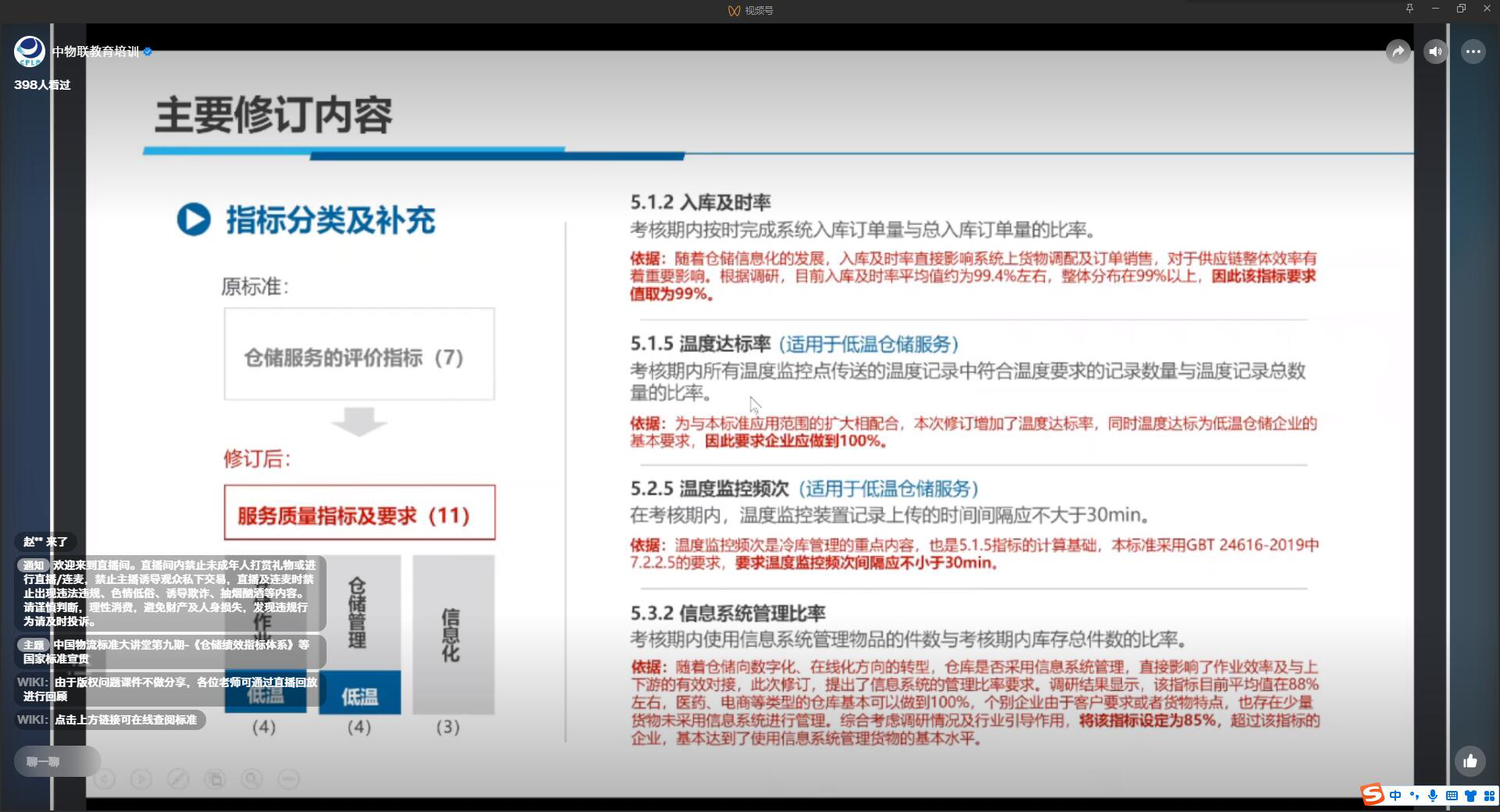Mute the livestream with the speaker icon
This screenshot has height=812, width=1500.
[1435, 52]
